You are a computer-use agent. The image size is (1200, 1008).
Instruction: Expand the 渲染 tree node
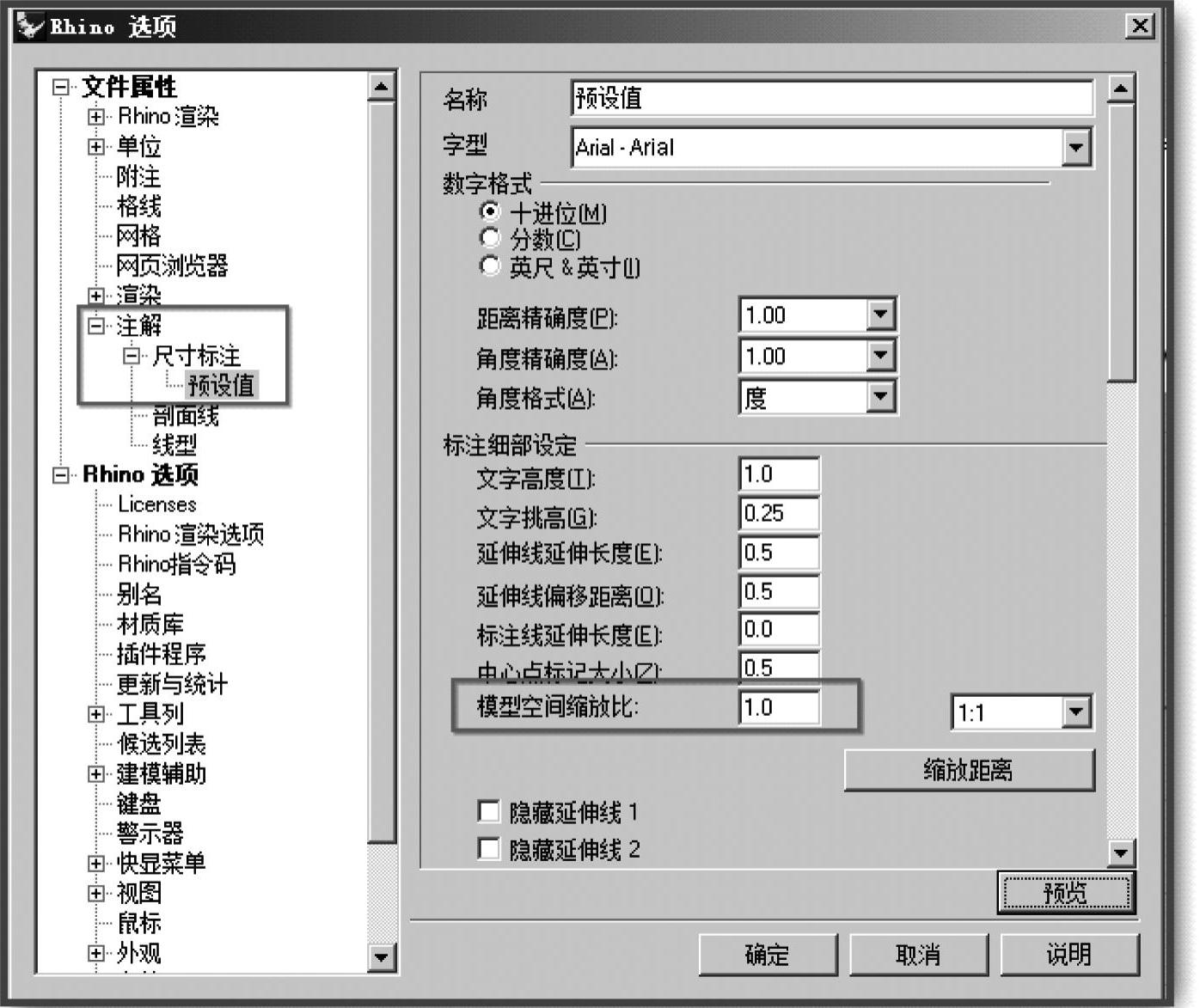point(96,296)
